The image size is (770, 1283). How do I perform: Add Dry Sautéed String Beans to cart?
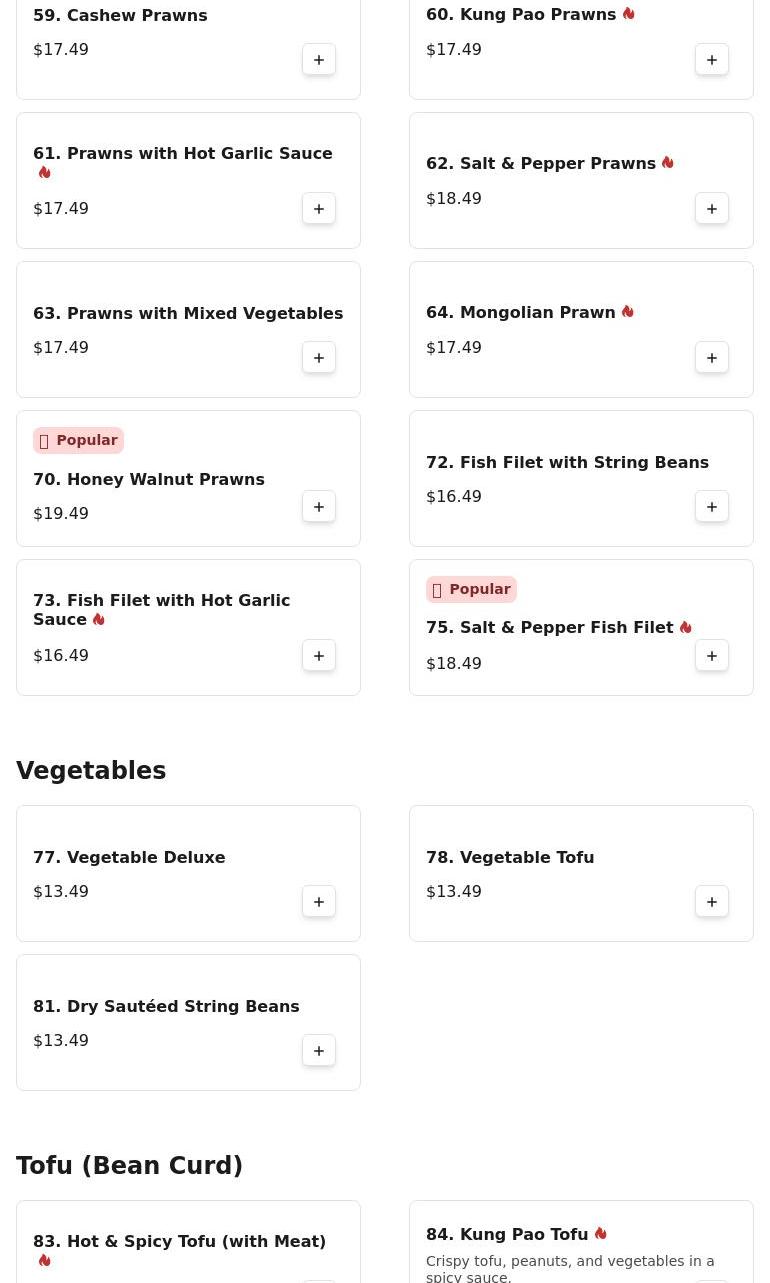(x=319, y=1051)
